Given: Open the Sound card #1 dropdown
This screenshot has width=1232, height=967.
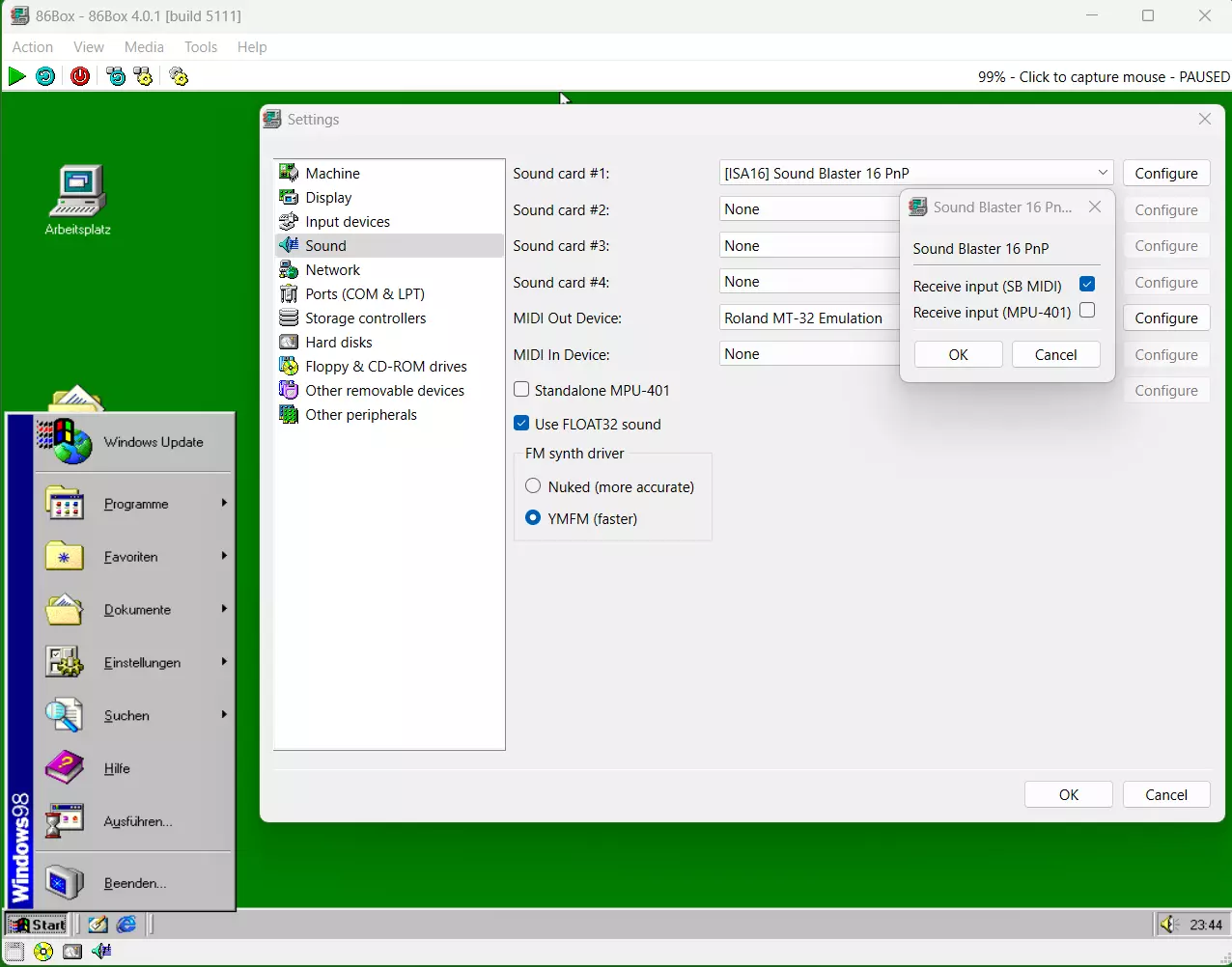Looking at the screenshot, I should pyautogui.click(x=916, y=174).
